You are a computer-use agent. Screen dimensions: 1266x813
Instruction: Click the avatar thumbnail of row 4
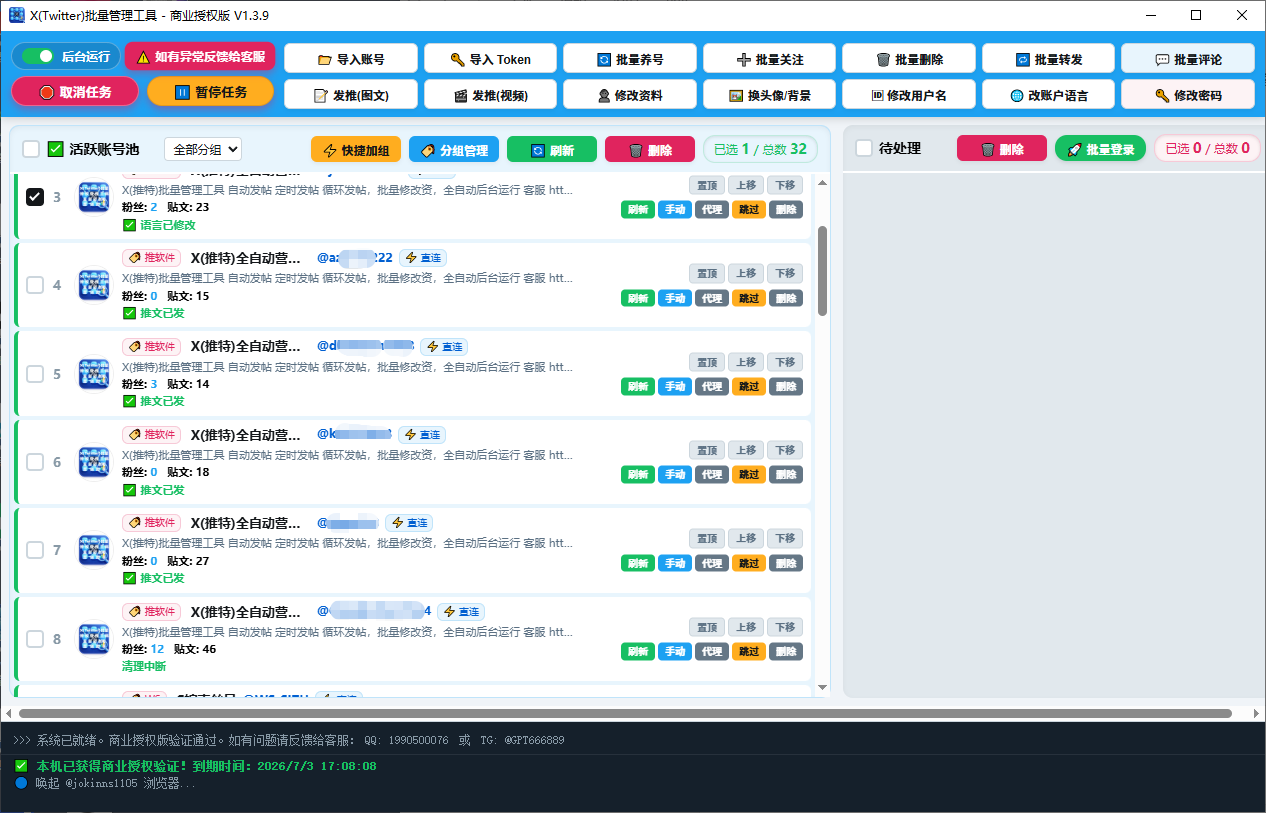(x=94, y=285)
